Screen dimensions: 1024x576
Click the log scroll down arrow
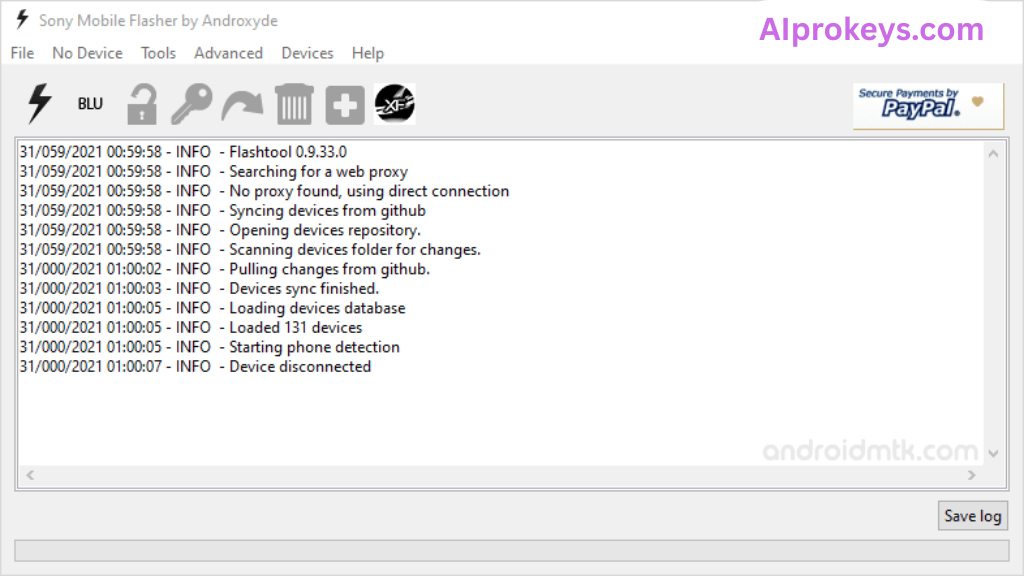tap(993, 453)
